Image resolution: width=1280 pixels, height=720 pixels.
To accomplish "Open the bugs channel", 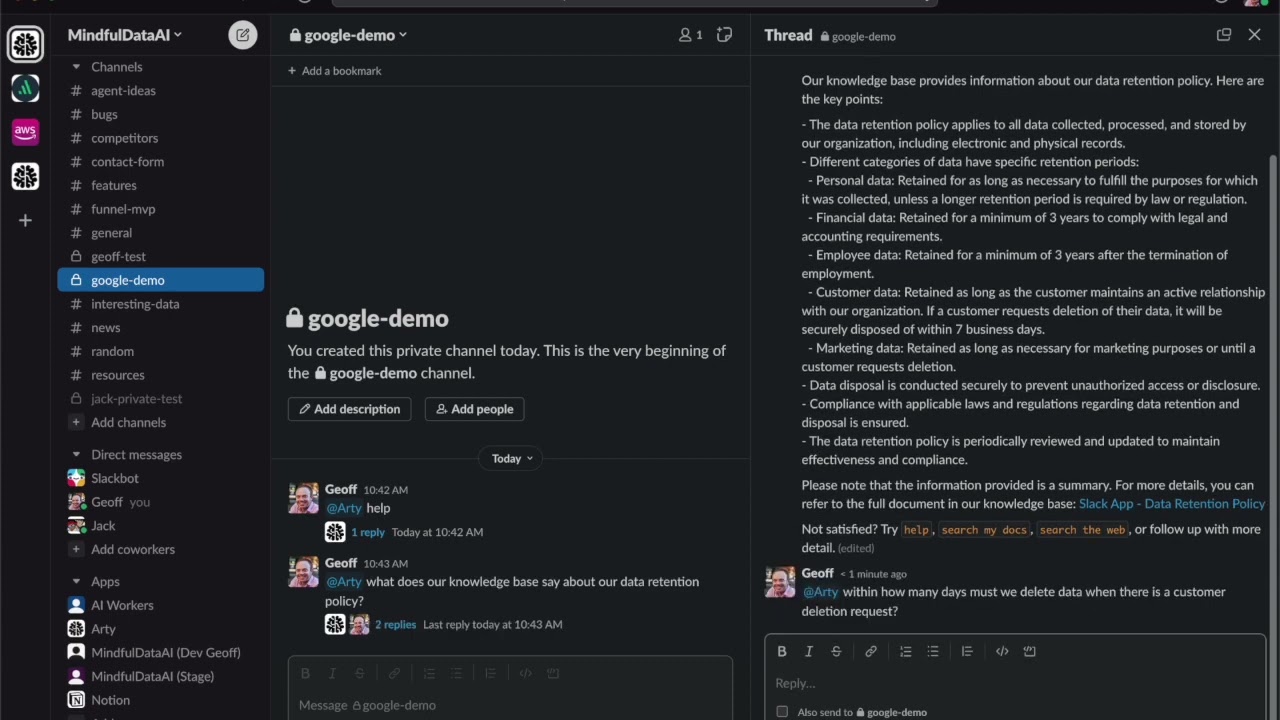I will click(x=161, y=114).
